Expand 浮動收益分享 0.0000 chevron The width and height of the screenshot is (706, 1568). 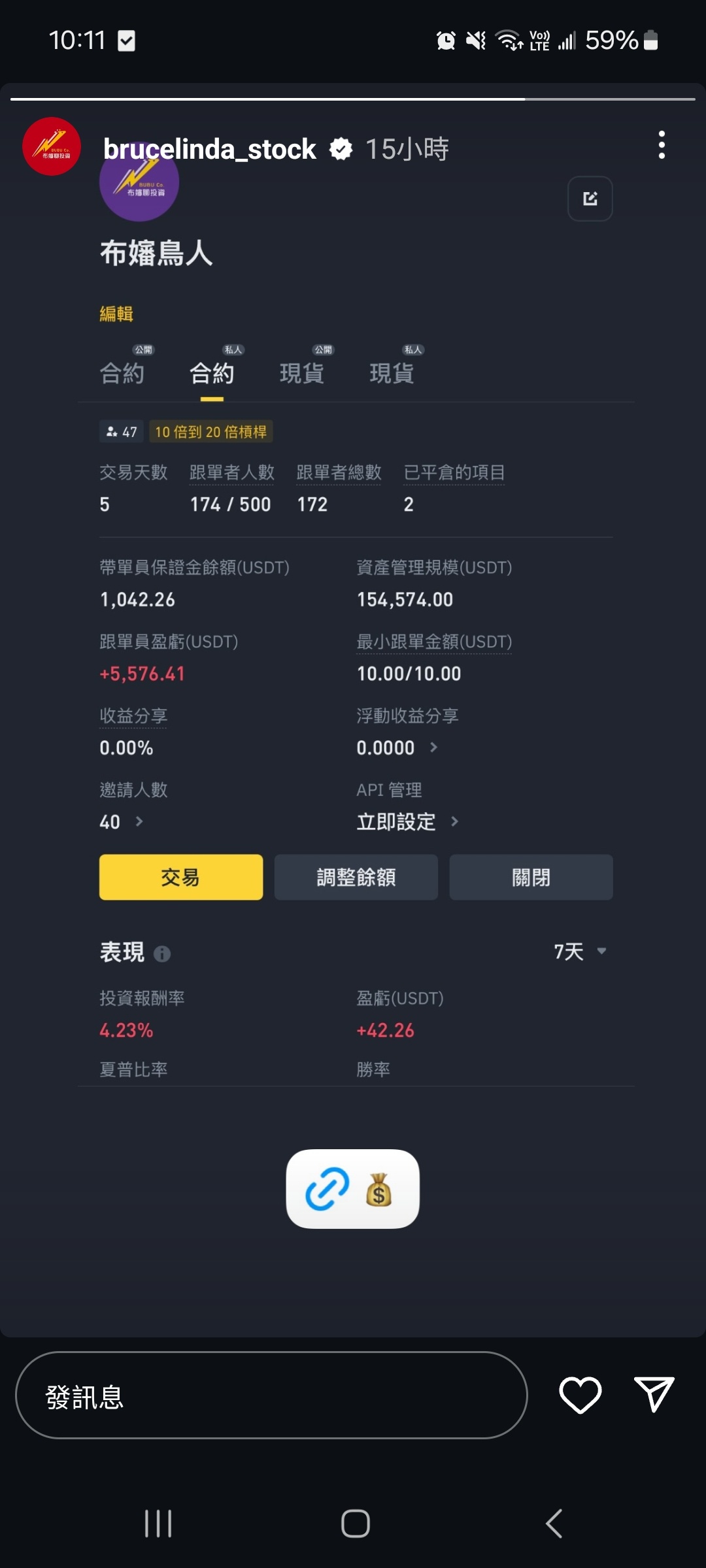433,747
